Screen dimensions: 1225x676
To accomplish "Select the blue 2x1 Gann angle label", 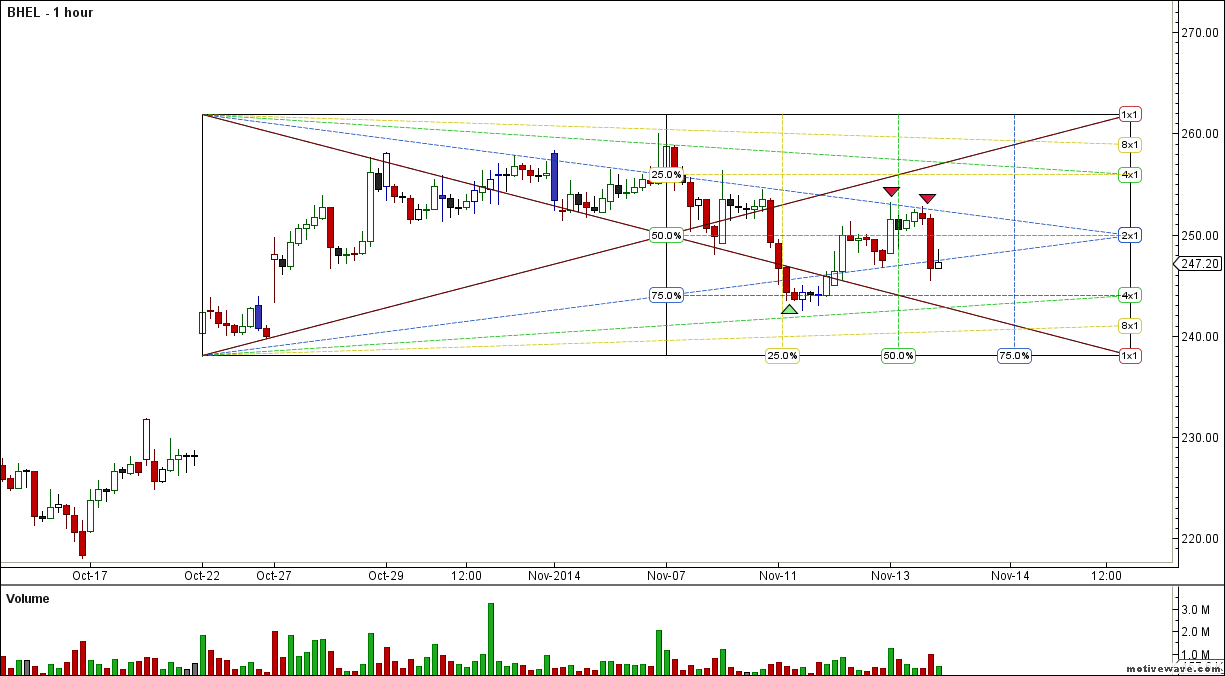I will (x=1130, y=236).
